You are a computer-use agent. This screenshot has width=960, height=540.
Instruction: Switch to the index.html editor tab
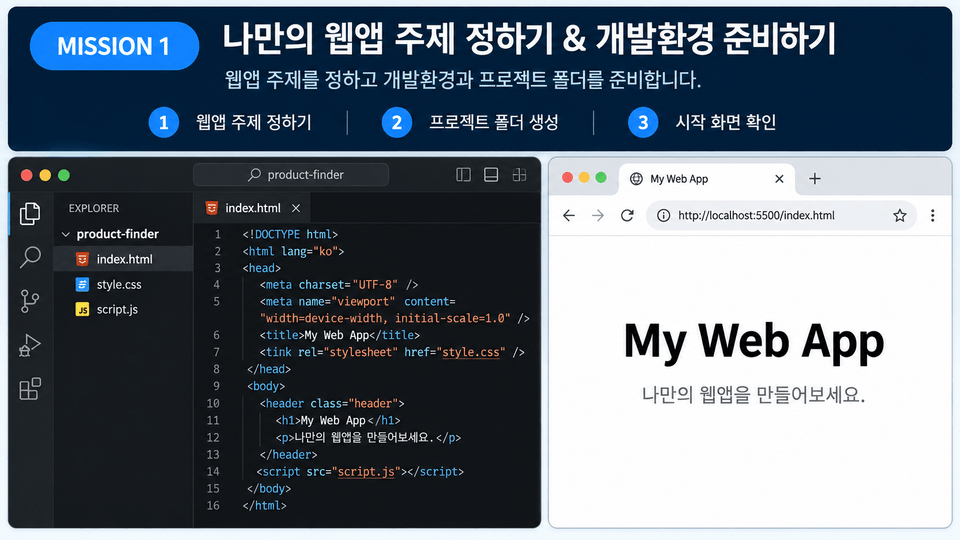(x=252, y=208)
